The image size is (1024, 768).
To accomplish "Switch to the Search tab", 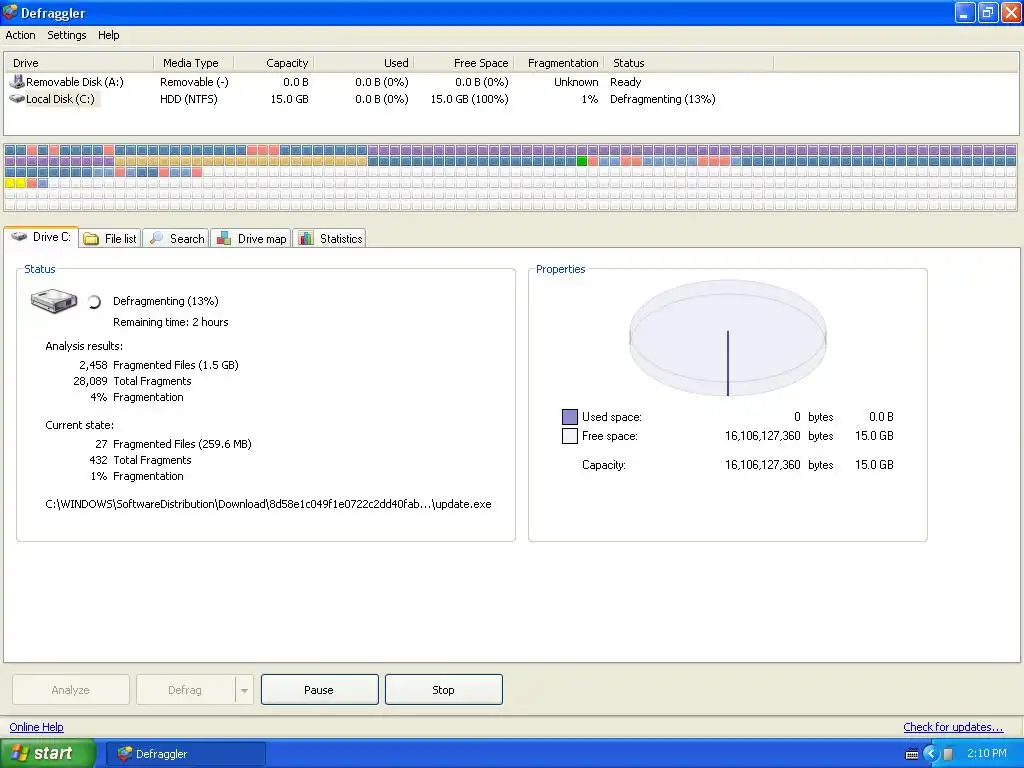I will 176,238.
